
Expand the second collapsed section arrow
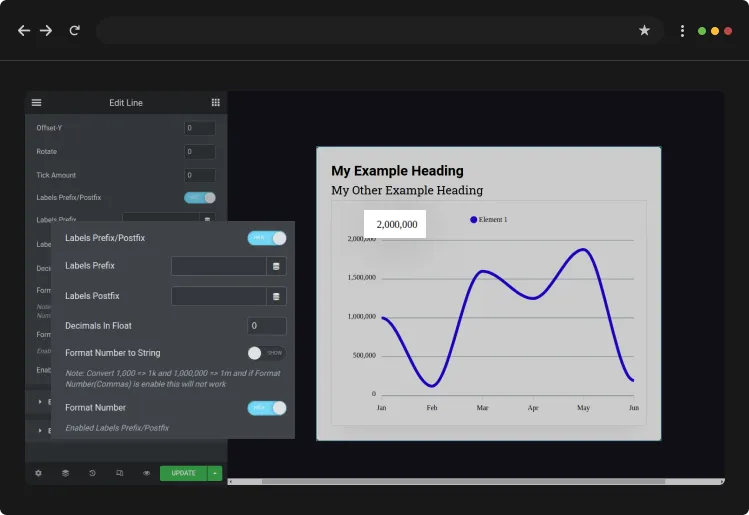[x=40, y=430]
